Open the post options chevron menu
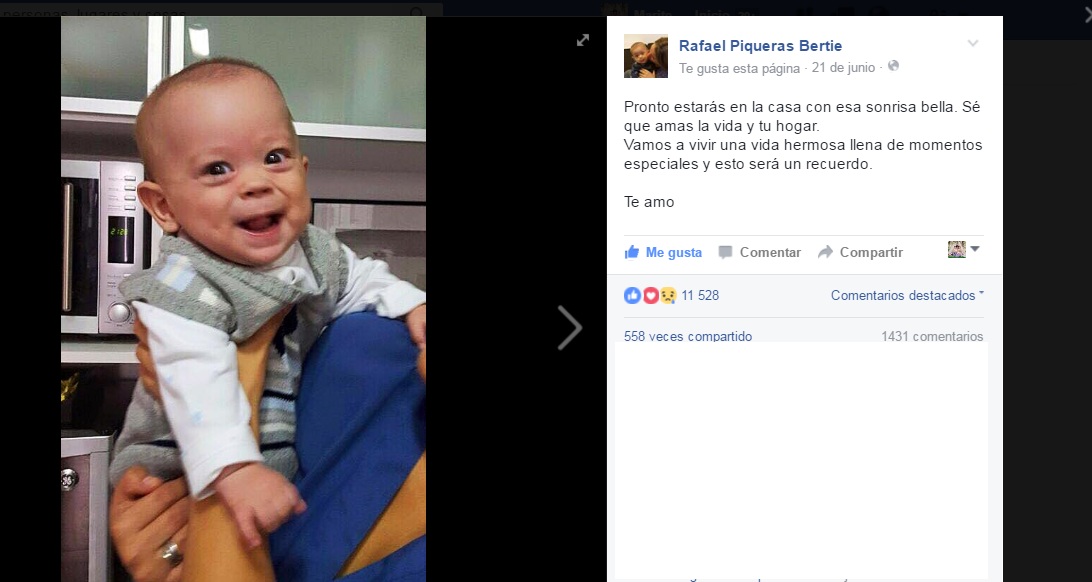This screenshot has width=1092, height=582. pyautogui.click(x=973, y=44)
